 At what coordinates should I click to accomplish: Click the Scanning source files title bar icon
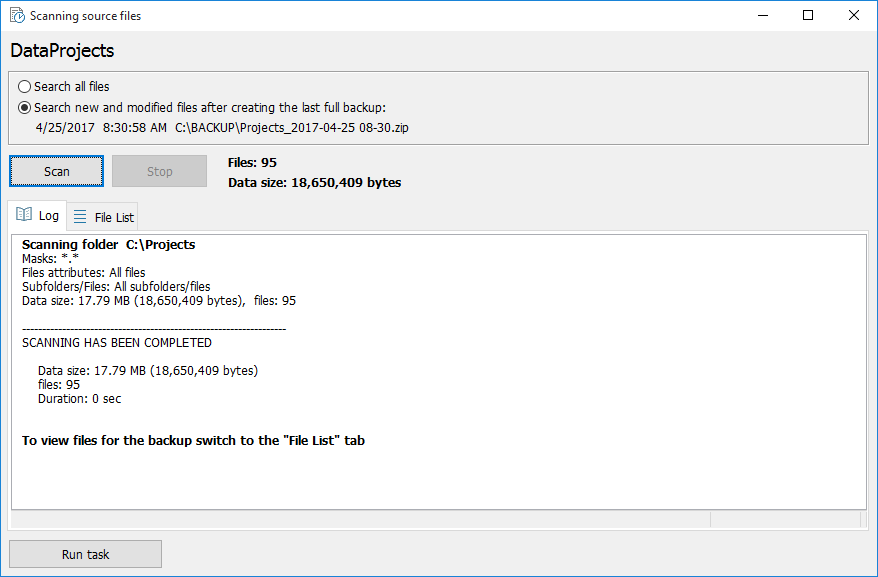[17, 15]
